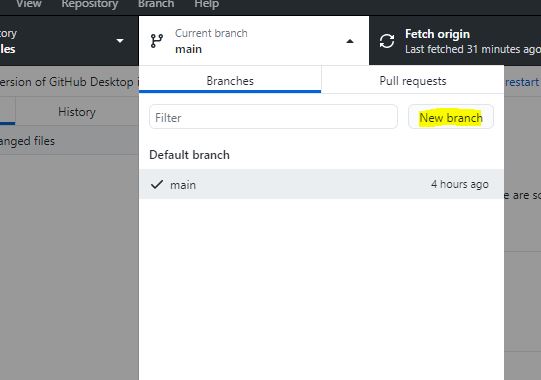Select the Branches tab

230,81
